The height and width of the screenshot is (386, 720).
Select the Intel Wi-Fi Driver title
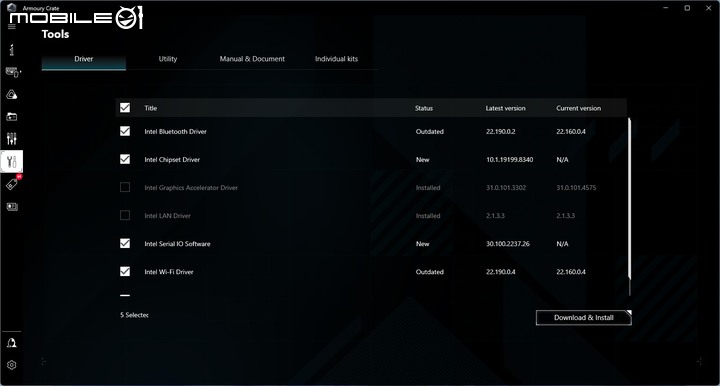pos(169,272)
